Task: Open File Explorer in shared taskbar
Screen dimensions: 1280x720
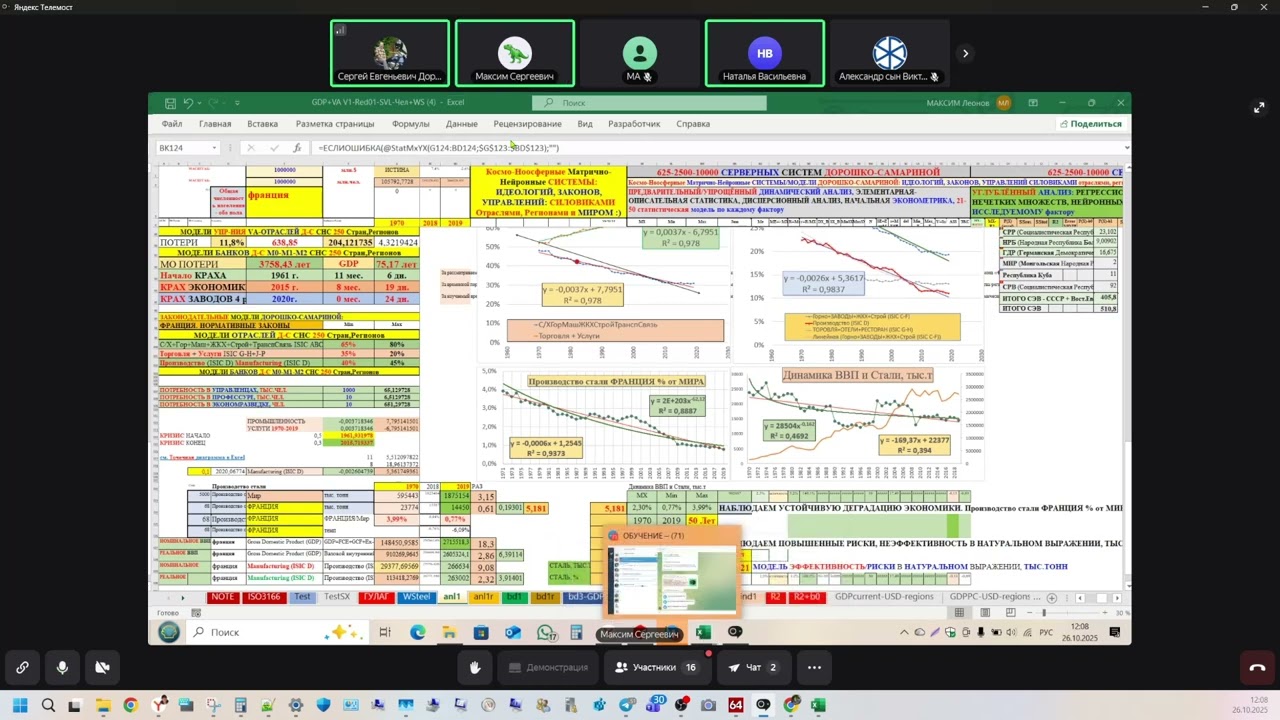Action: click(x=449, y=632)
